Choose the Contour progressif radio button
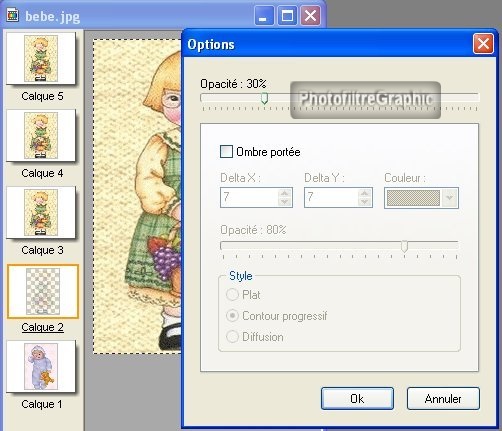Screen dimensions: 502x431 pos(232,316)
